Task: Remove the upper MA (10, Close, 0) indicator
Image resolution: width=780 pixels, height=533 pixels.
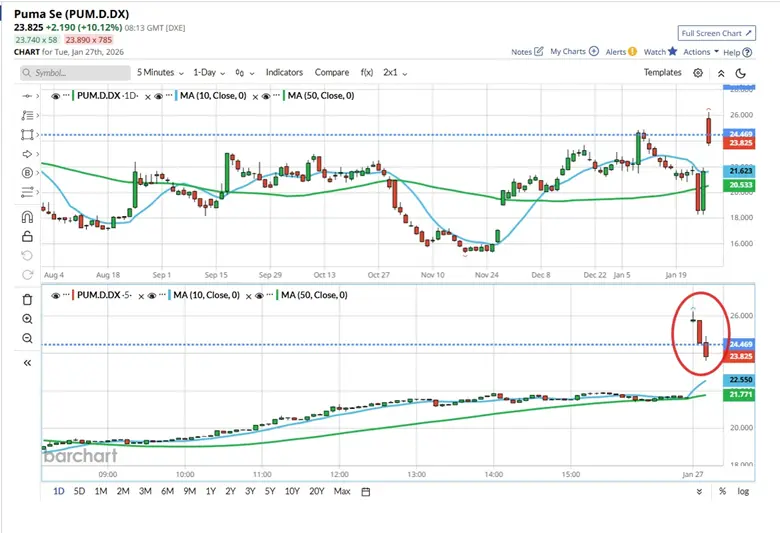Action: coord(255,97)
